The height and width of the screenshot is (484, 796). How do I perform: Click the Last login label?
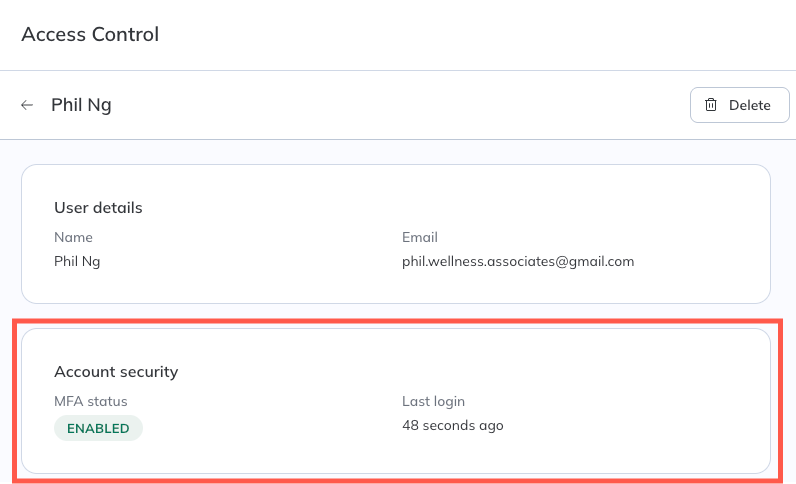point(434,401)
